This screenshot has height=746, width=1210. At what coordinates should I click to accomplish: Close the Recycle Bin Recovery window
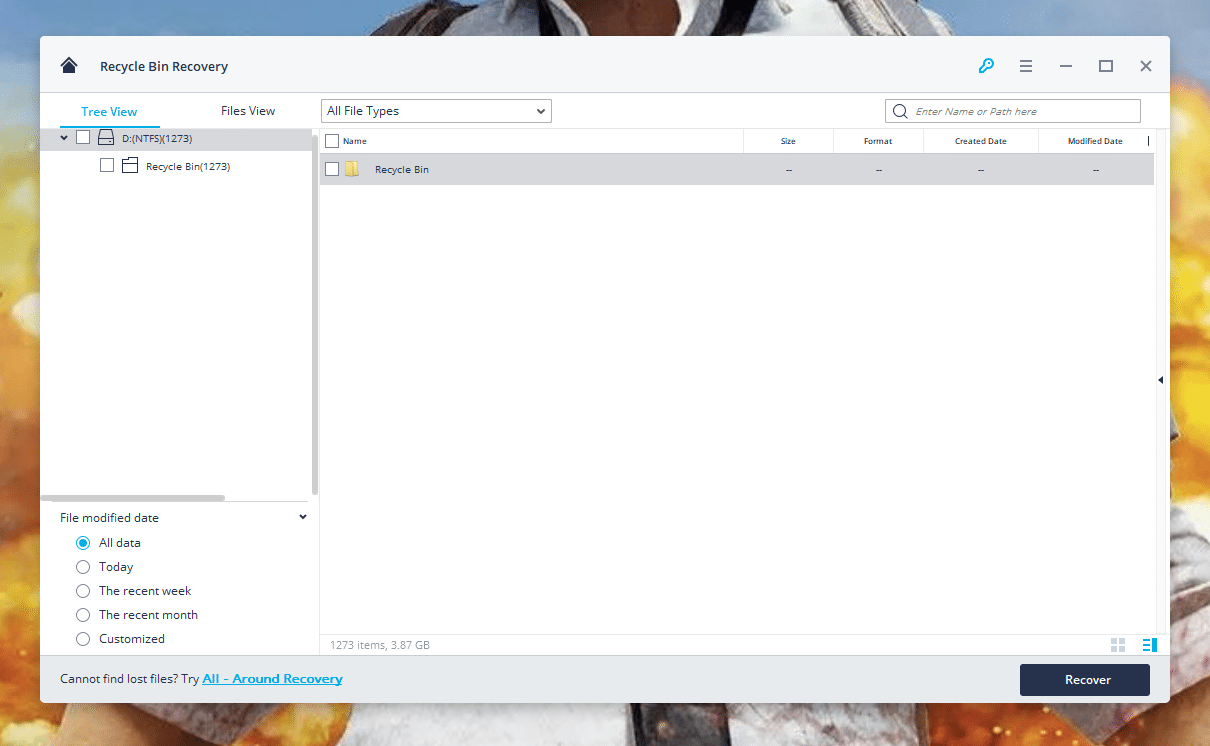coord(1146,66)
